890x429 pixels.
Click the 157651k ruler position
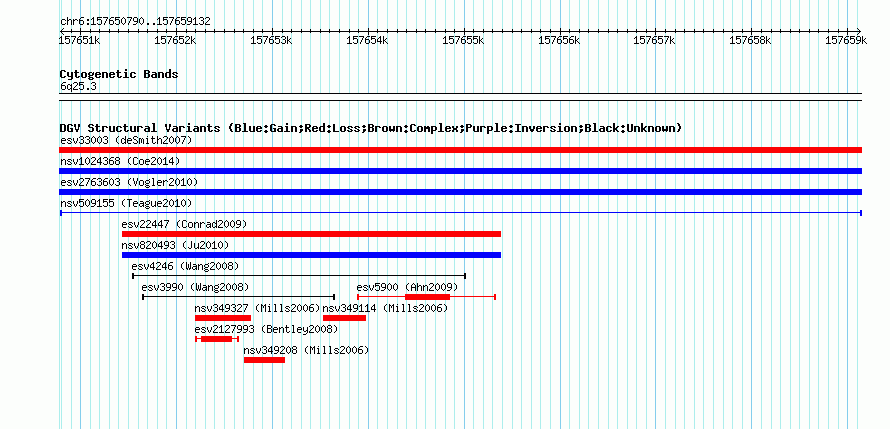coord(80,40)
